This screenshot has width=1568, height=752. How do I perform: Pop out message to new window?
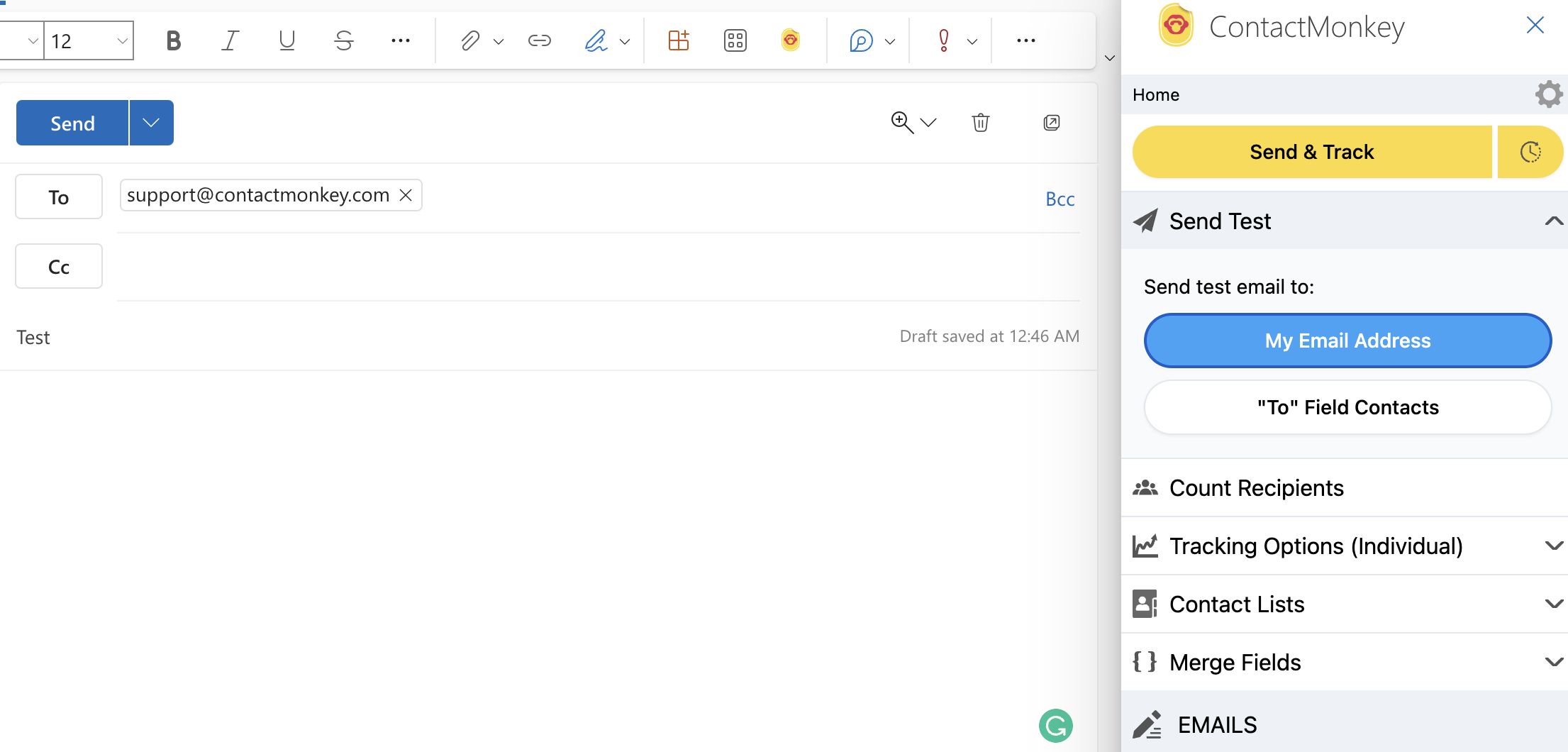pos(1052,122)
